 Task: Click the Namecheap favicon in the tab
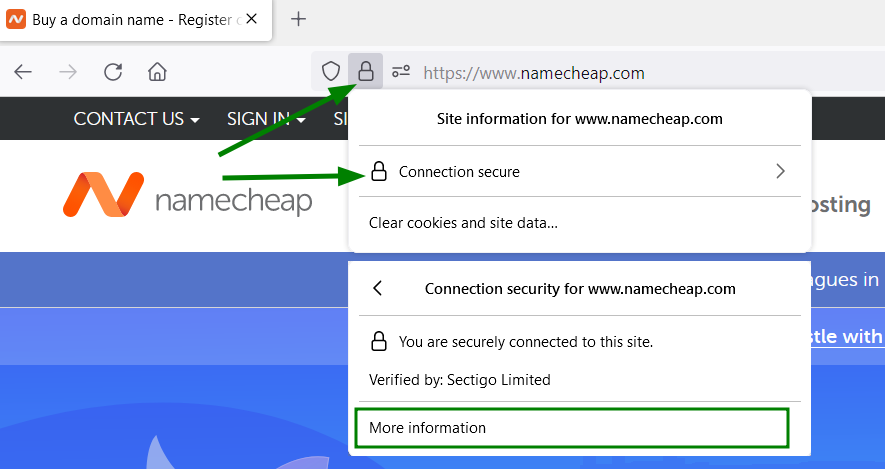[x=16, y=19]
